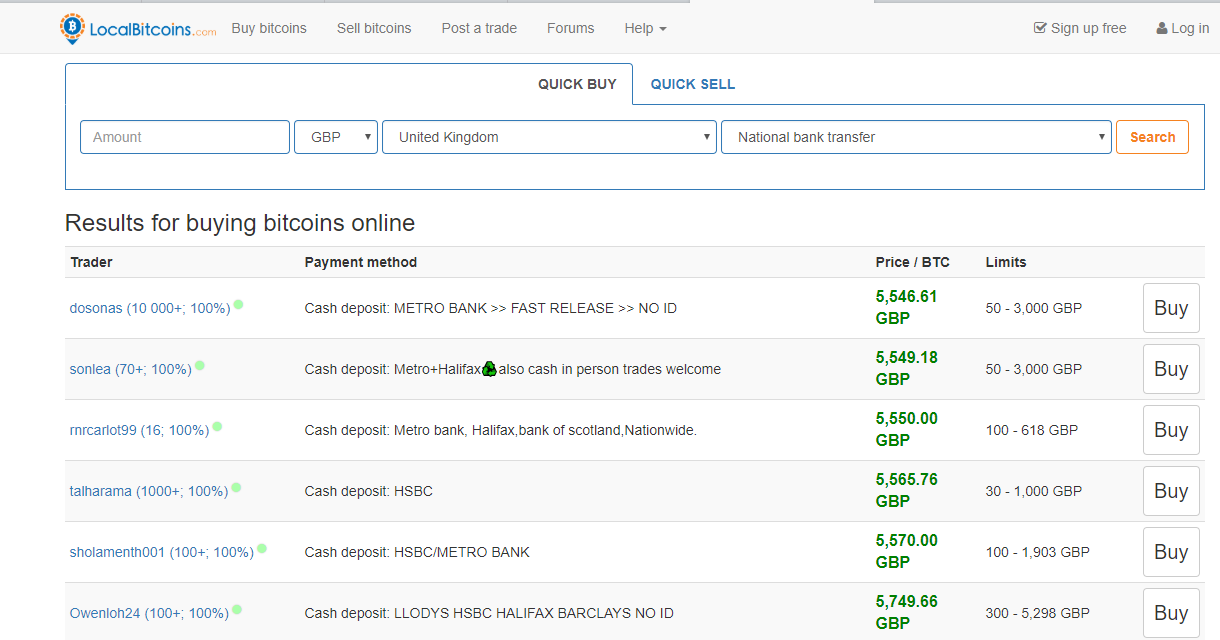Viewport: 1220px width, 640px height.
Task: Switch to the QUICK SELL tab
Action: tap(693, 84)
